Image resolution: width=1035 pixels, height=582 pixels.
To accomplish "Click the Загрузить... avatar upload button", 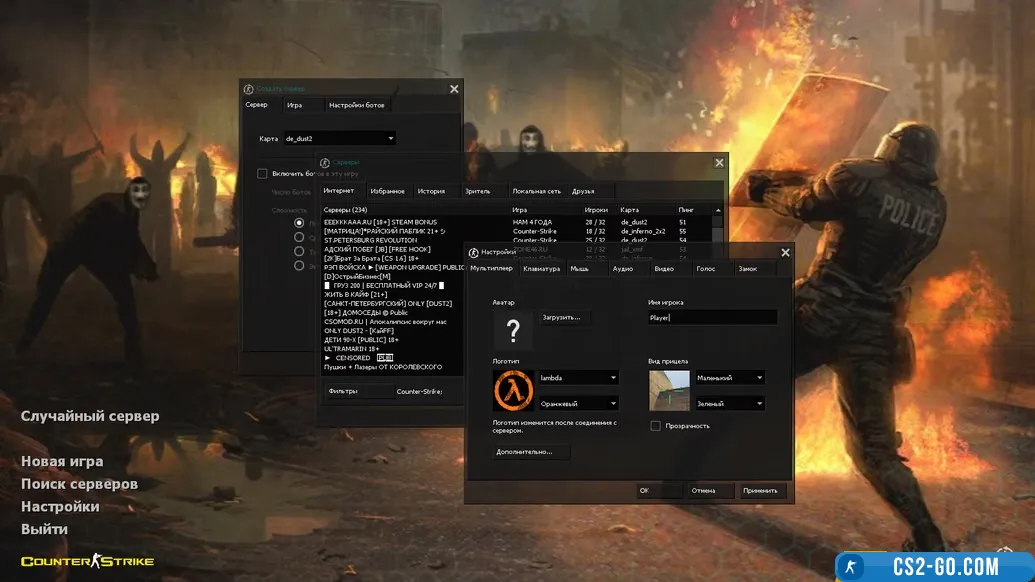I will tap(566, 317).
